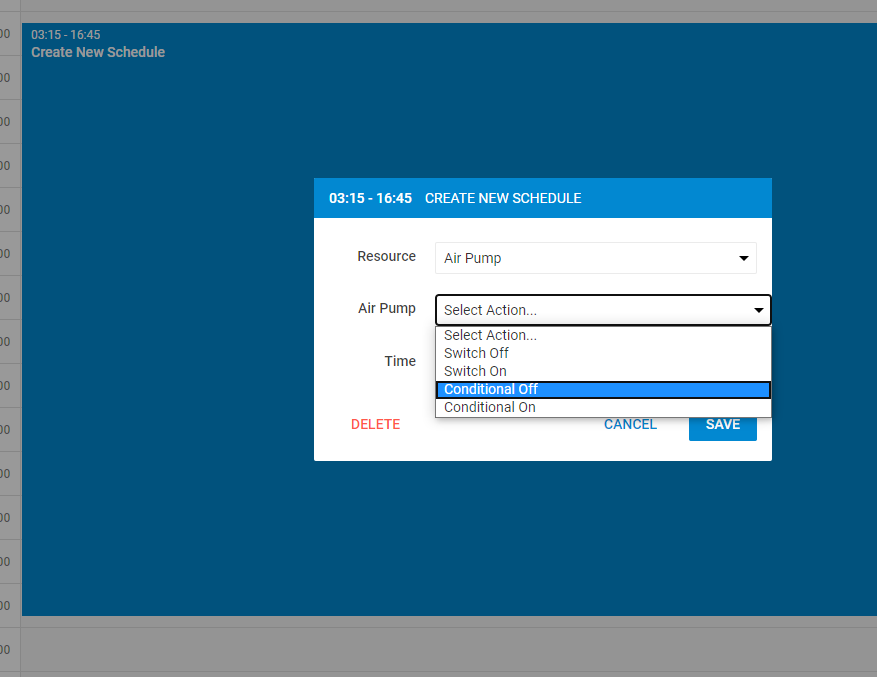Click the empty calendar slot below the blue event

448,649
